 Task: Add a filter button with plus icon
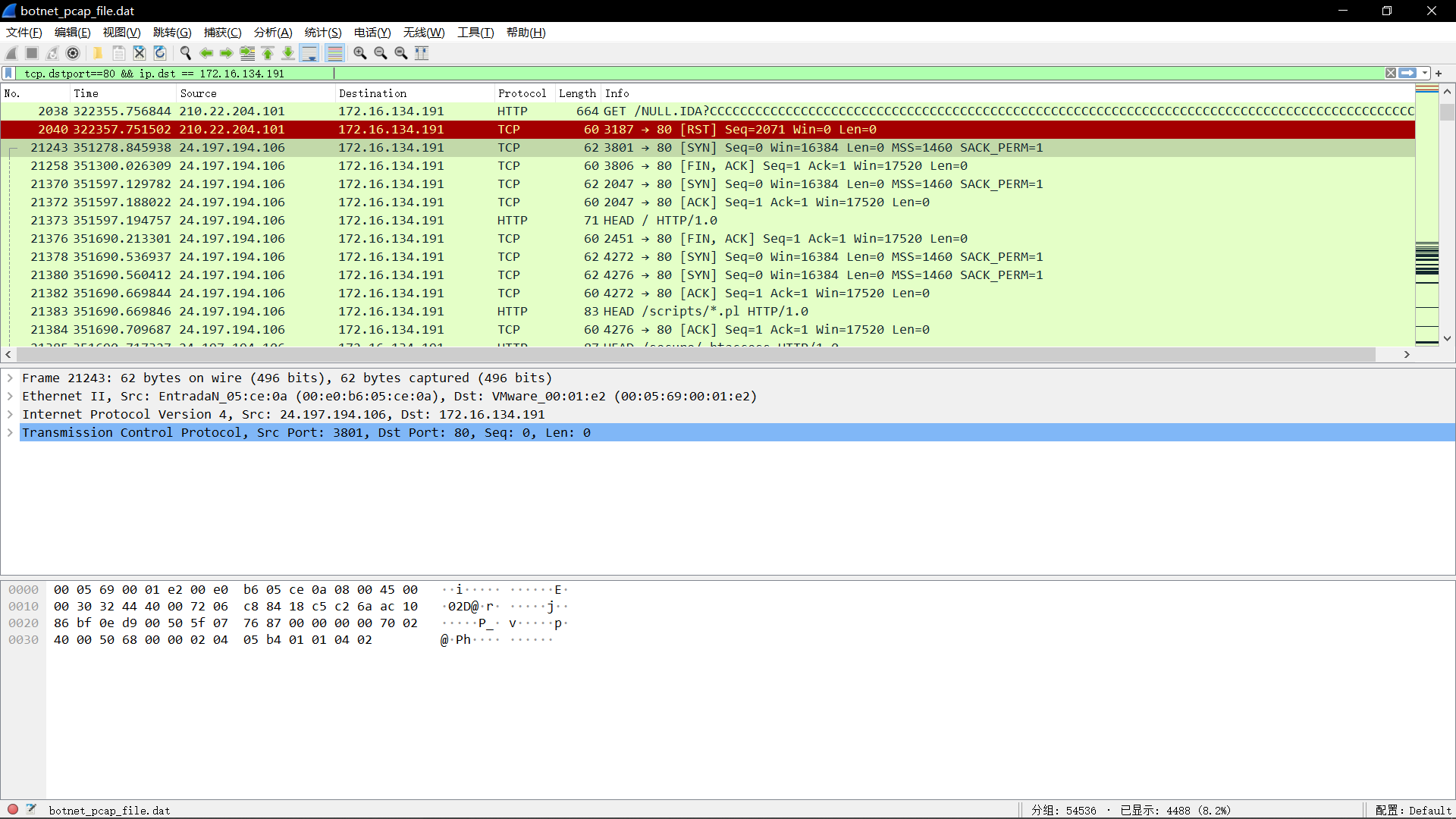[x=1439, y=74]
